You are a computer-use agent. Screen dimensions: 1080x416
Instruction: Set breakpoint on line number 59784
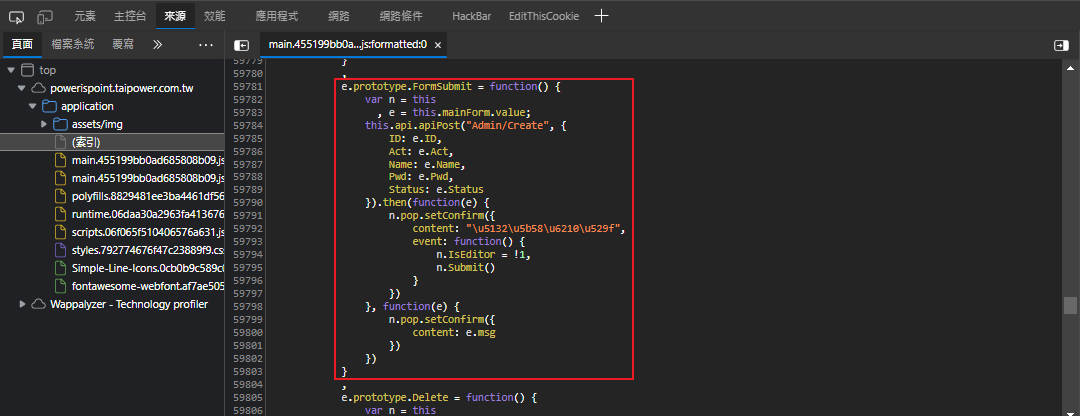pyautogui.click(x=248, y=125)
